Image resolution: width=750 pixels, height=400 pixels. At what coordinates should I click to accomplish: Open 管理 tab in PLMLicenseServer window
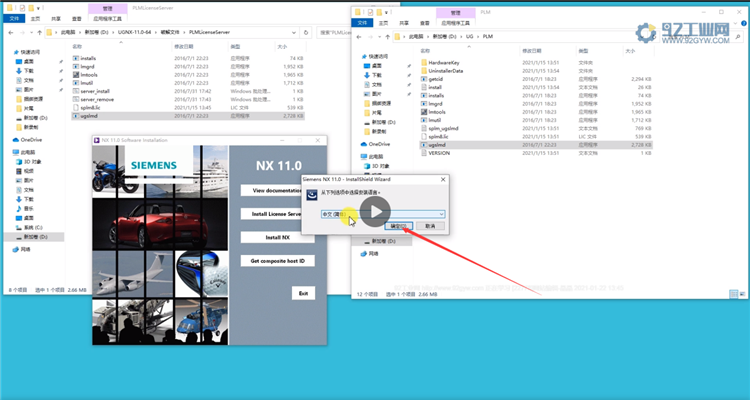(x=108, y=8)
